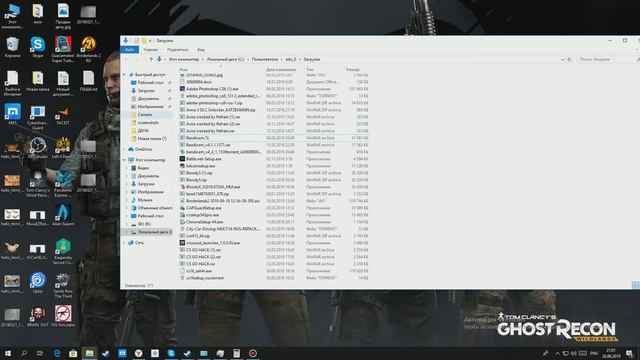The width and height of the screenshot is (640, 360).
Task: Expand the Видео tree node
Action: [x=127, y=168]
